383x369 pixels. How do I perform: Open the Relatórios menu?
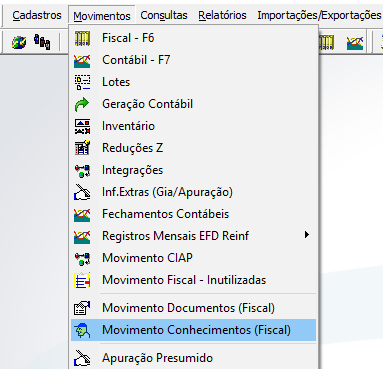pos(222,15)
